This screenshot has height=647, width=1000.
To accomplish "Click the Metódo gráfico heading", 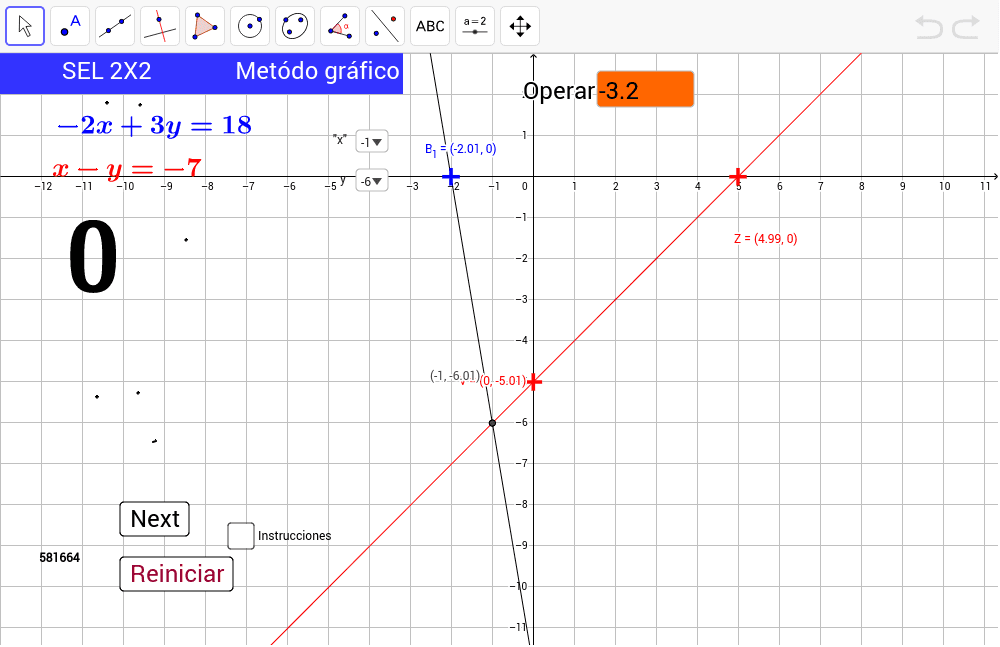I will pos(318,71).
